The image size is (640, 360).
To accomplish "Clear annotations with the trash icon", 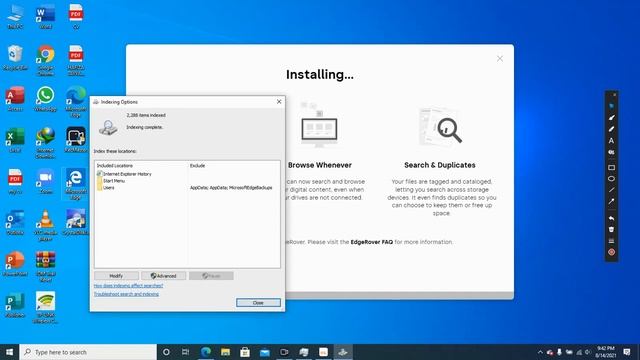I will coord(611,229).
